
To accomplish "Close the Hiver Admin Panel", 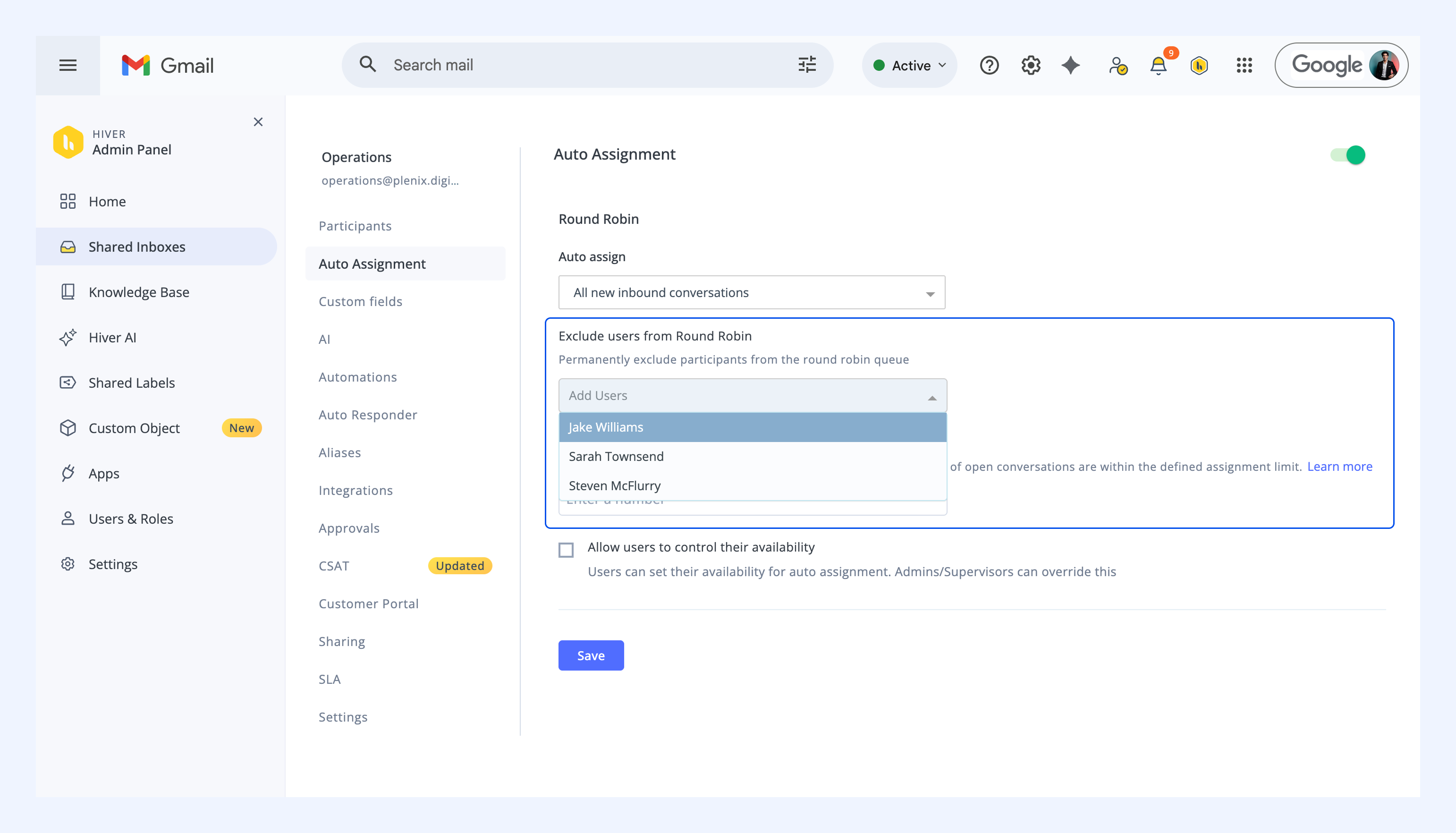I will (258, 122).
